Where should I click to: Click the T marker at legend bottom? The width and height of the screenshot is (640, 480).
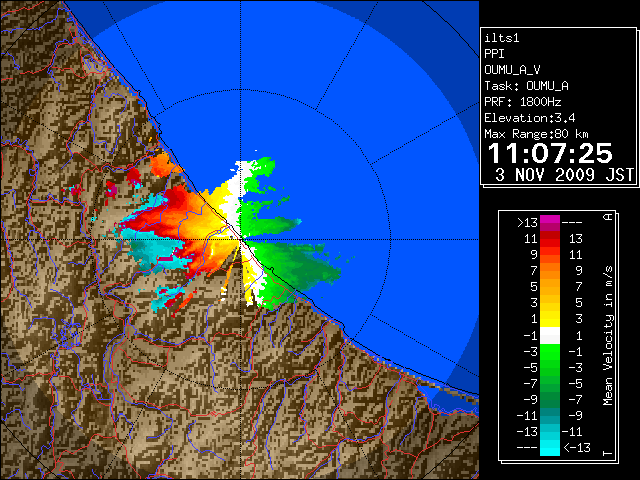point(608,453)
